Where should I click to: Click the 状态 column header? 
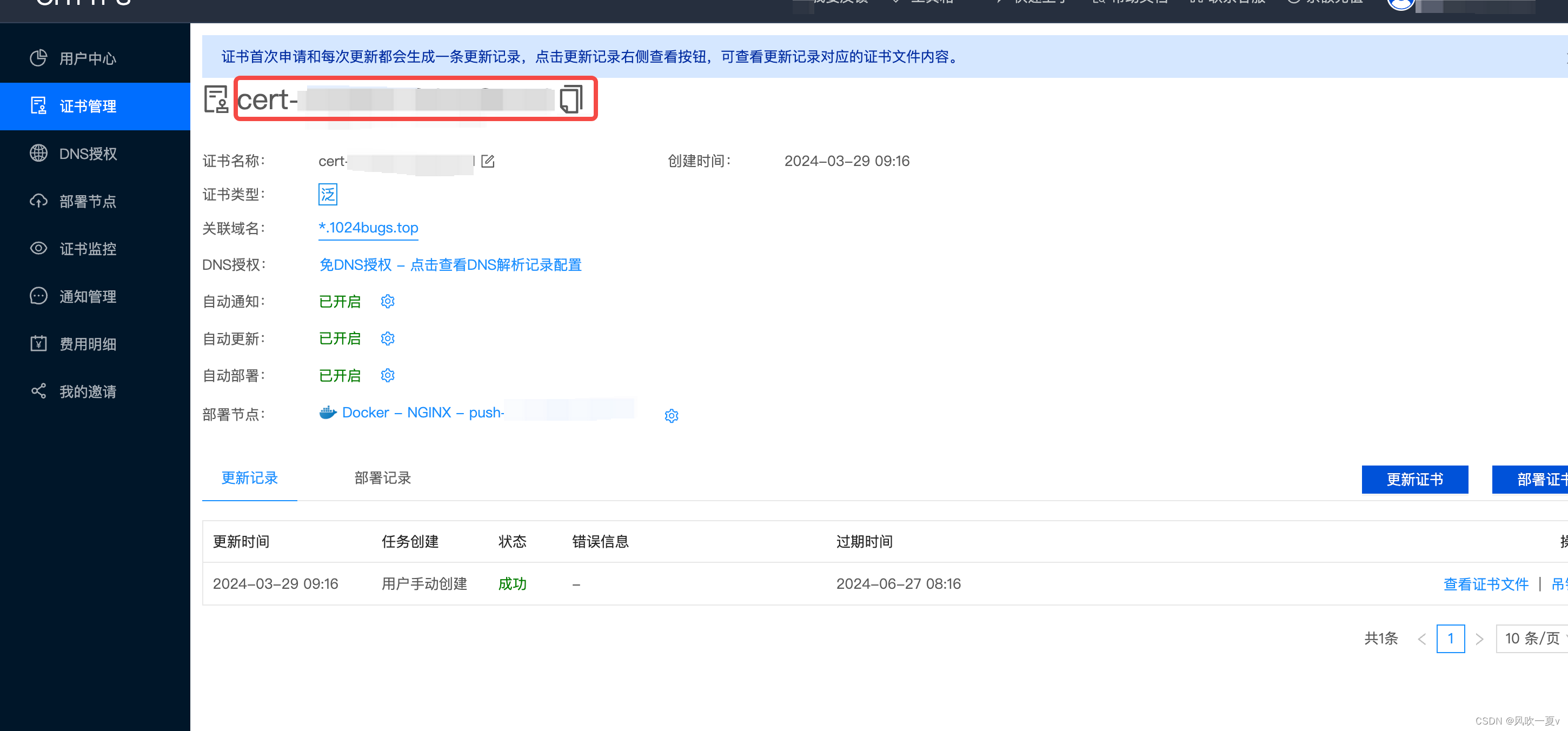click(513, 541)
